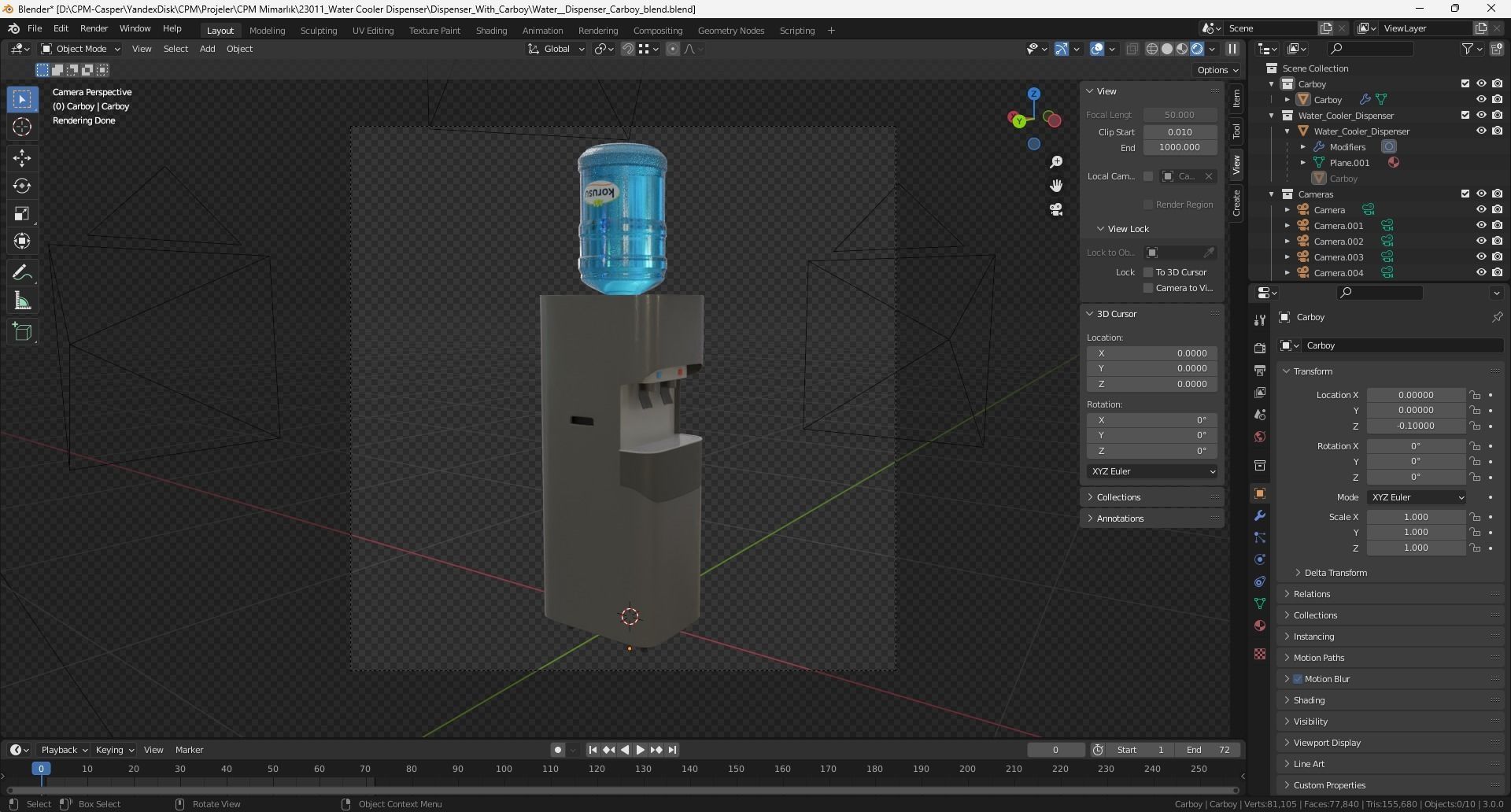Image resolution: width=1511 pixels, height=812 pixels.
Task: Enable the To 3D Cursor lock checkbox
Action: pyautogui.click(x=1148, y=271)
